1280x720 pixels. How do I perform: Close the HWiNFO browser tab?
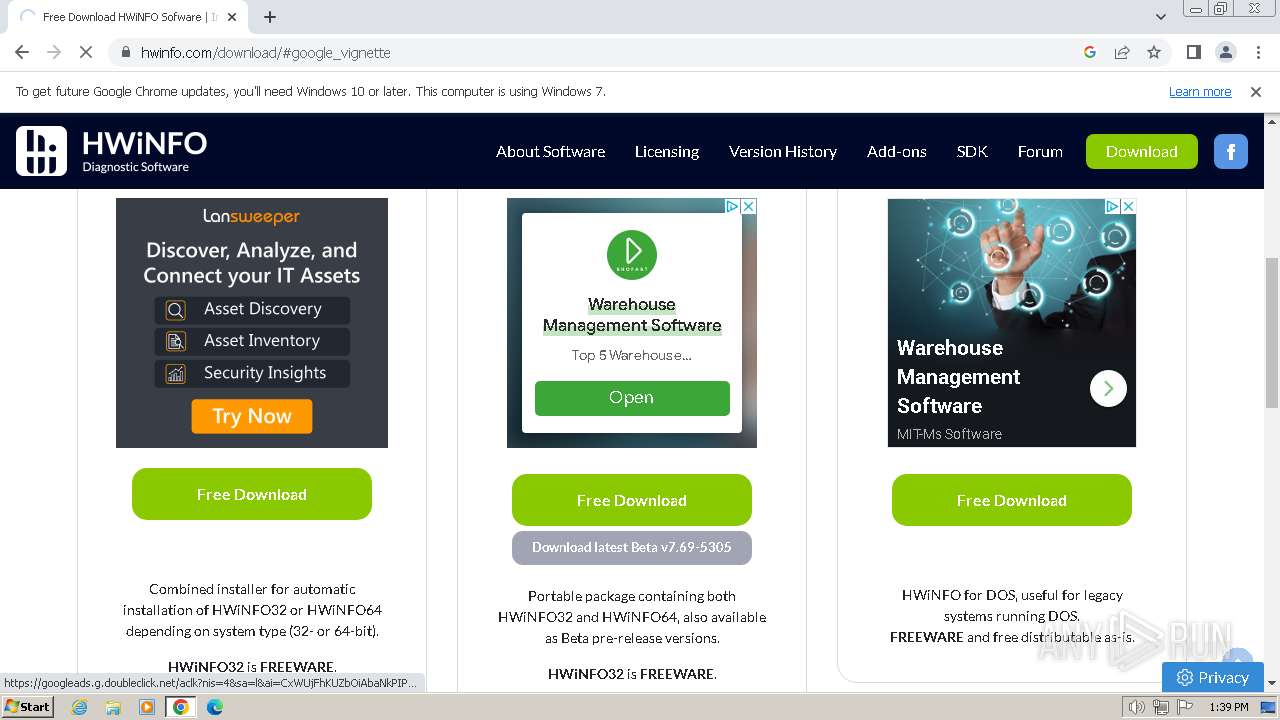(x=232, y=17)
